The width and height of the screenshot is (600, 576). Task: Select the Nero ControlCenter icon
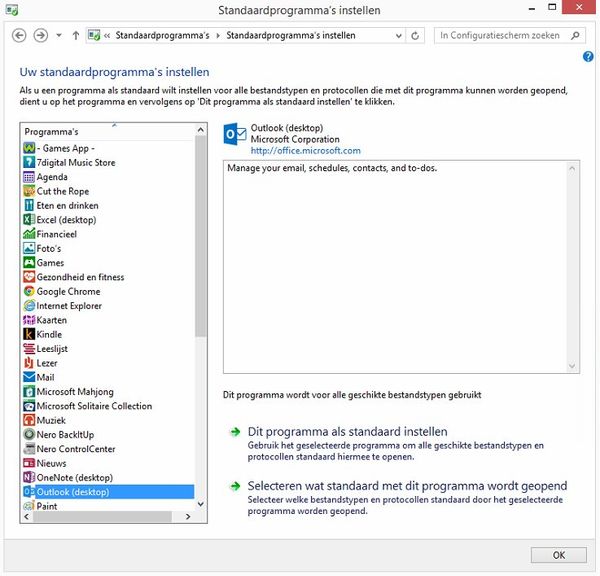pos(29,449)
